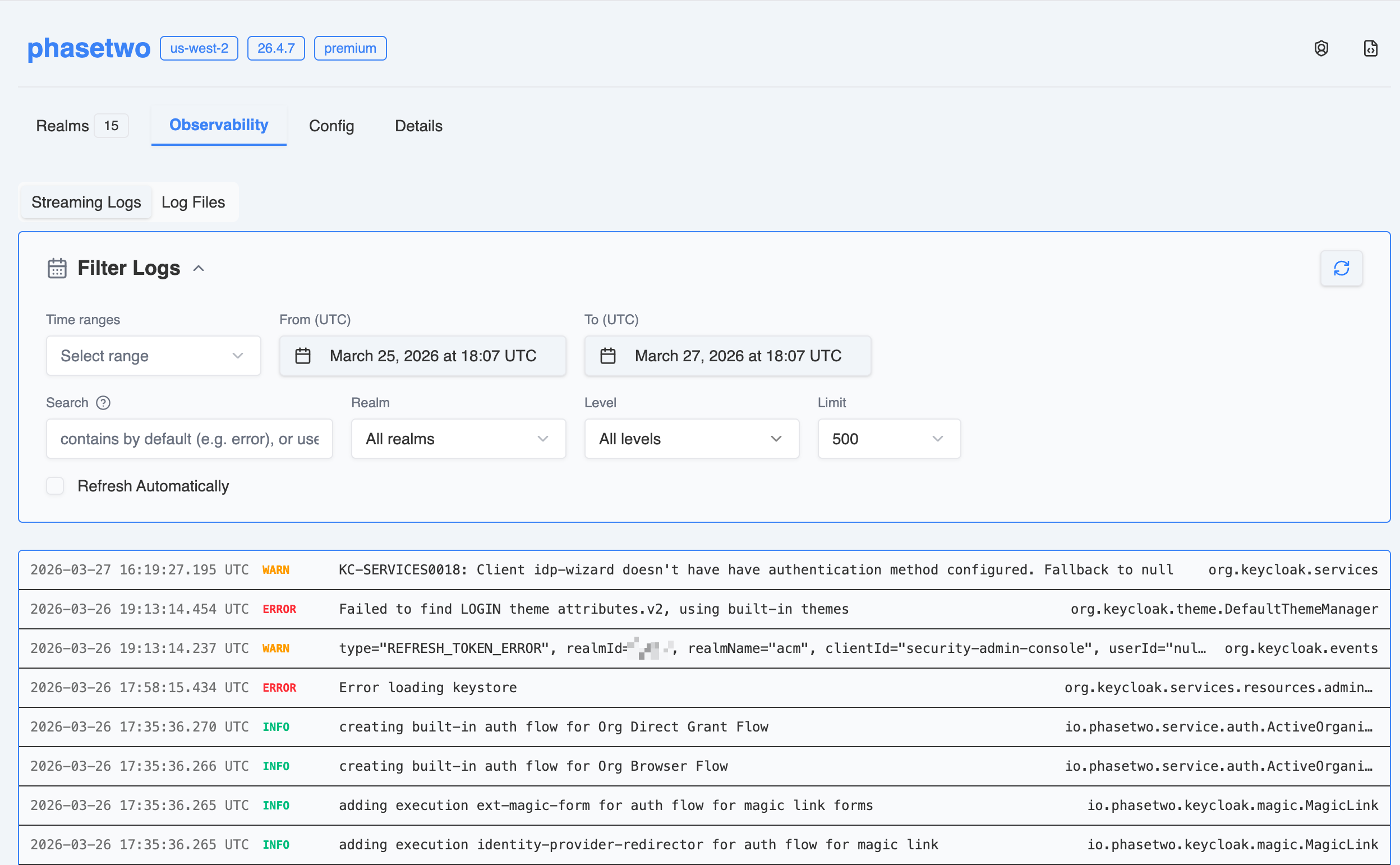1400x865 pixels.
Task: Change the 500 log limit dropdown
Action: click(888, 439)
